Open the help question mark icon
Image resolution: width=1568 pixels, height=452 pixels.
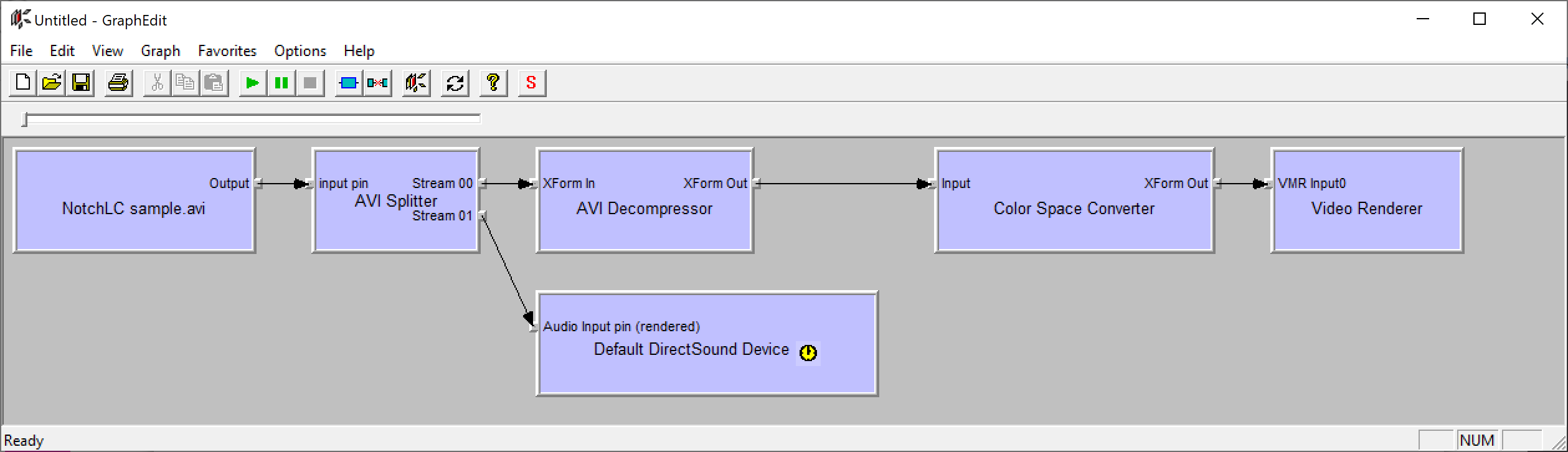pyautogui.click(x=493, y=83)
